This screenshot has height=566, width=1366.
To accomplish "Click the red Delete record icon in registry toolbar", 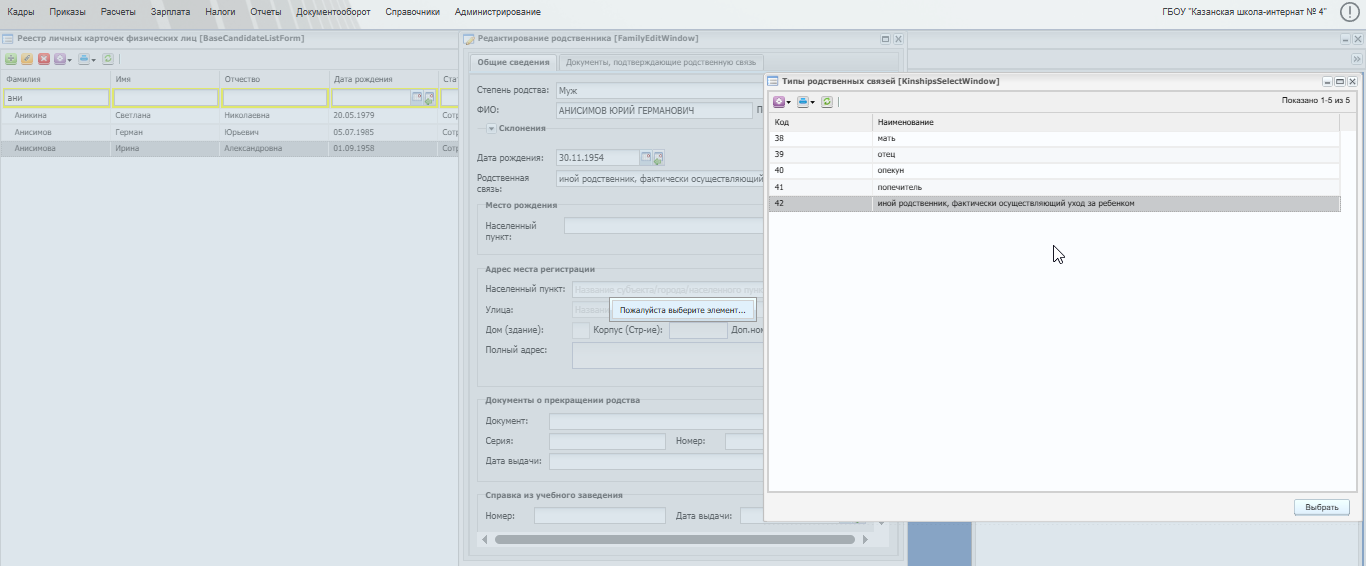I will pyautogui.click(x=44, y=59).
